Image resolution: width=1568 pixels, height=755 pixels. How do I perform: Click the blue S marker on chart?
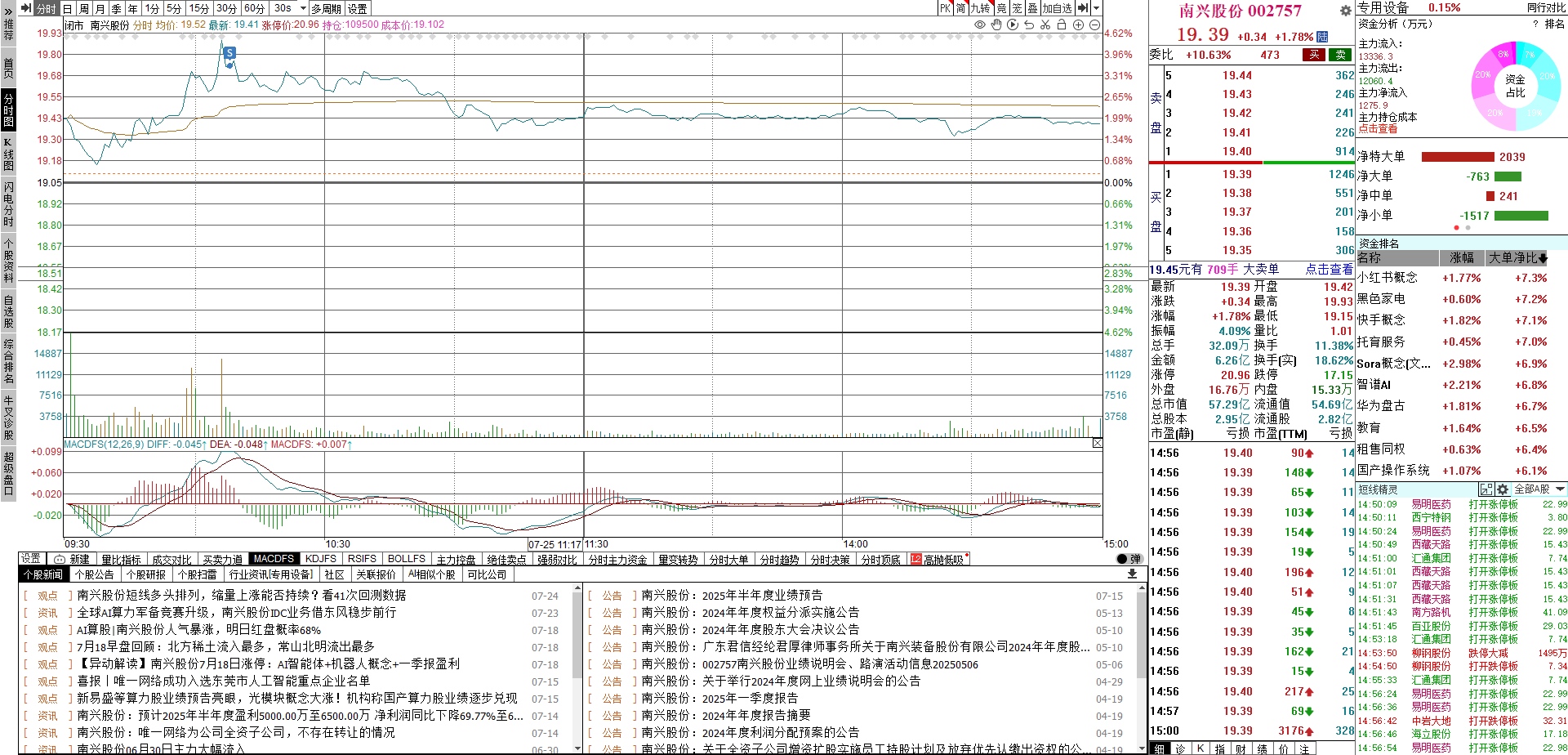tap(229, 53)
